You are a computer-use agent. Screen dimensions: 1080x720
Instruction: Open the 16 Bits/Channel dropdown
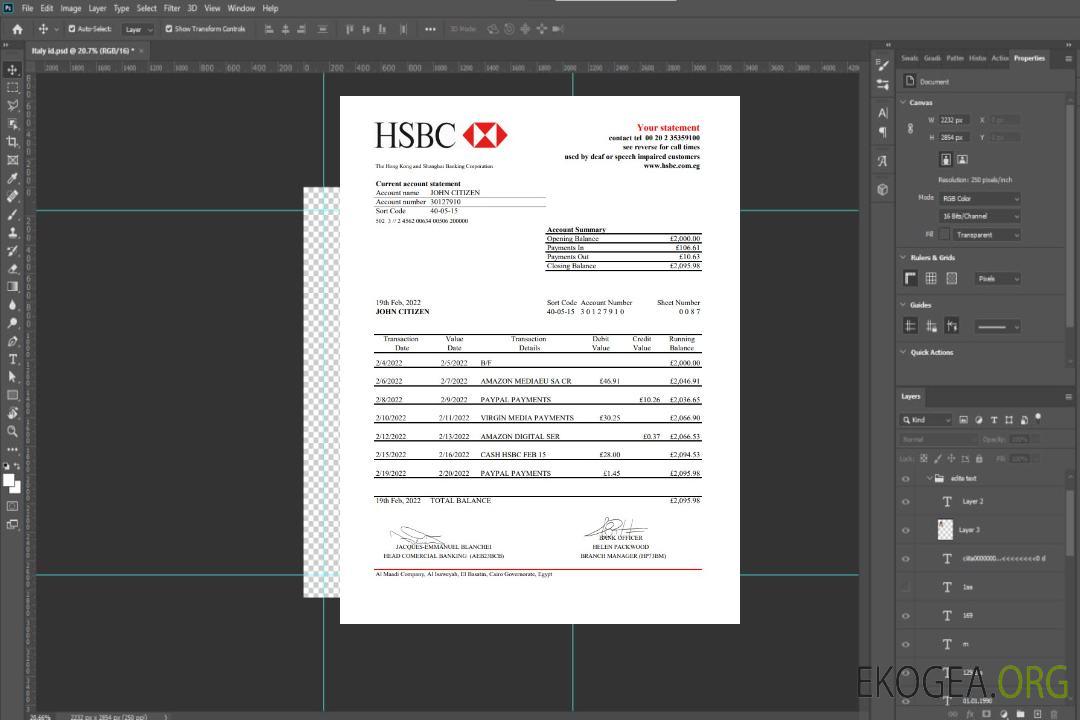click(x=980, y=216)
